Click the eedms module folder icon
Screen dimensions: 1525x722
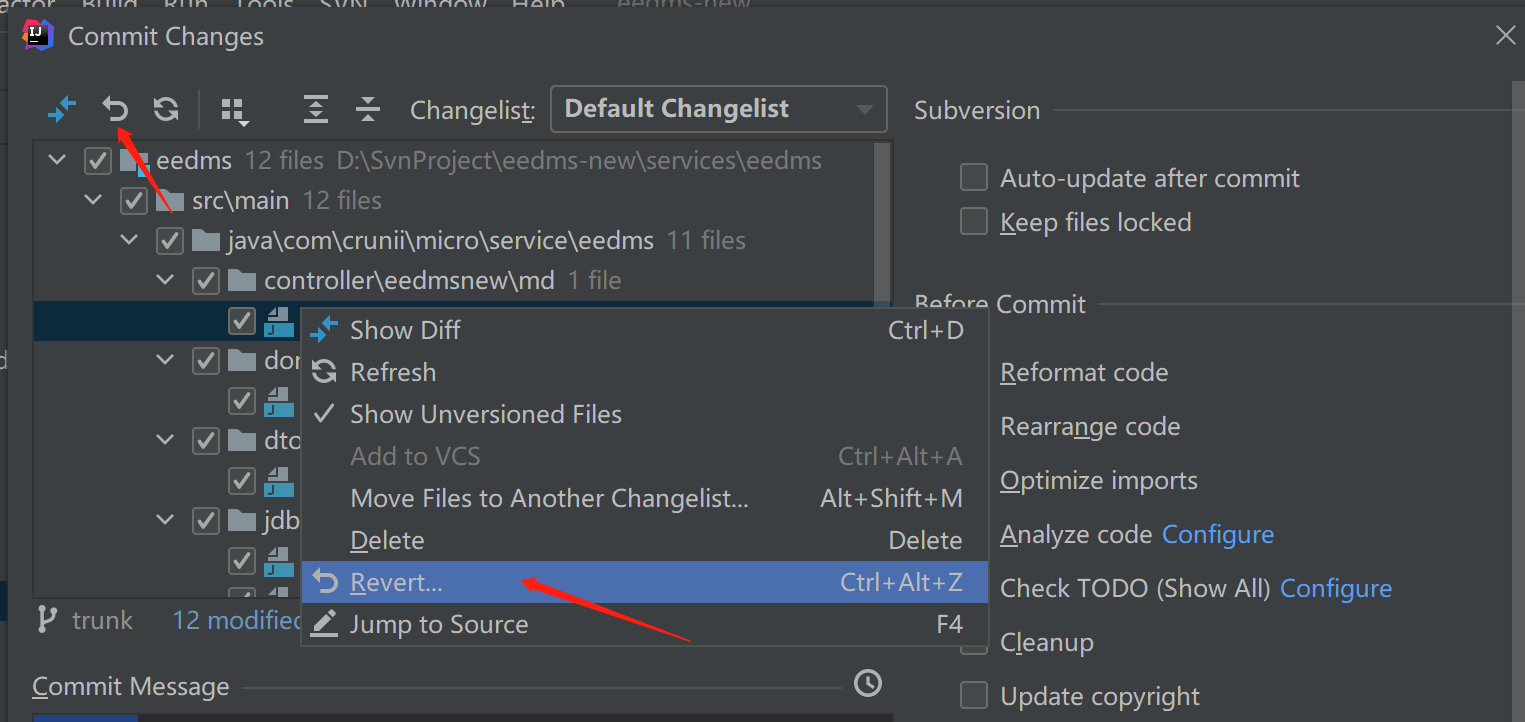tap(134, 161)
